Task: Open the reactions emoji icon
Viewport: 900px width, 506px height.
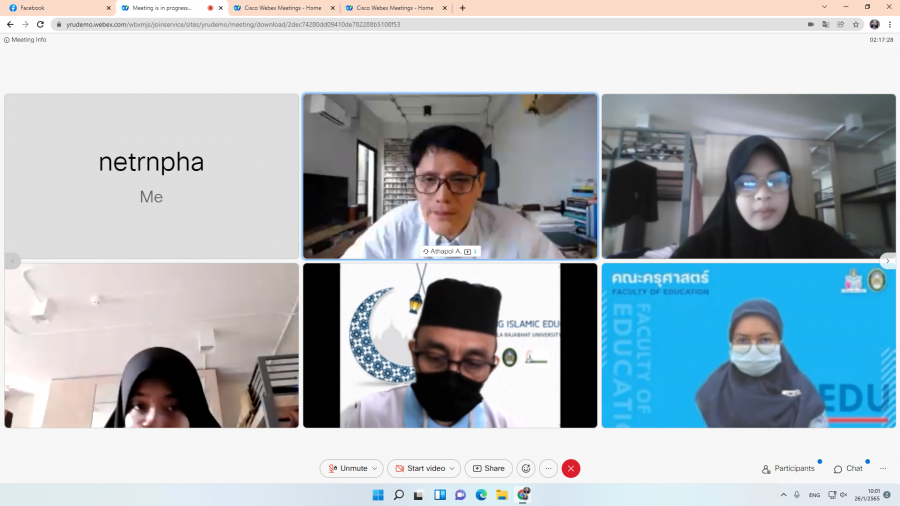Action: (526, 468)
